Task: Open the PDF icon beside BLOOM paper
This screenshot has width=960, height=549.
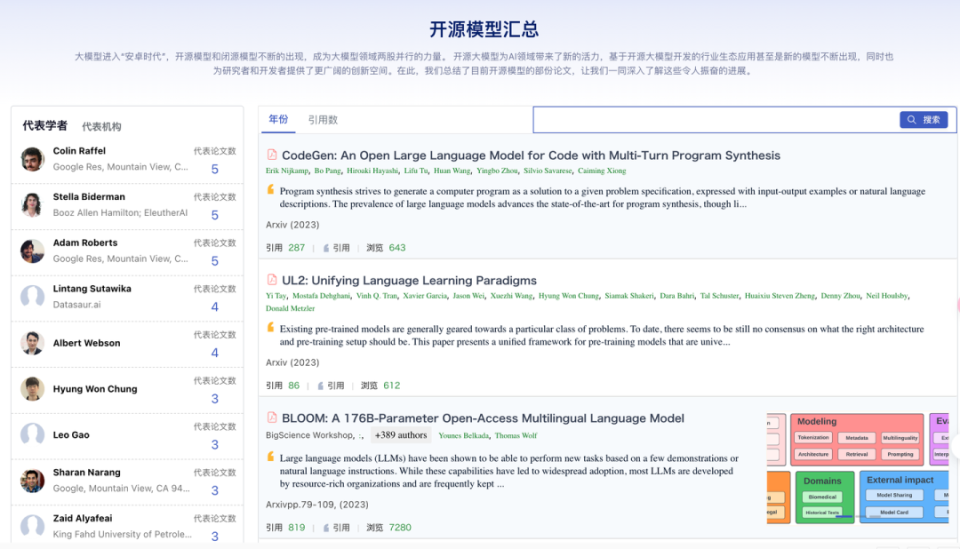Action: (x=272, y=417)
